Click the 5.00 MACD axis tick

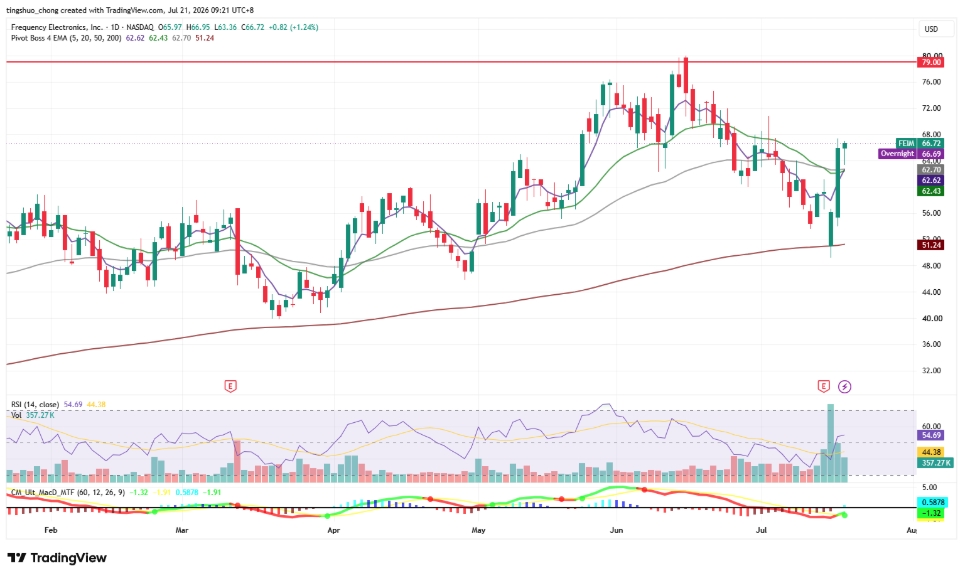coord(930,487)
